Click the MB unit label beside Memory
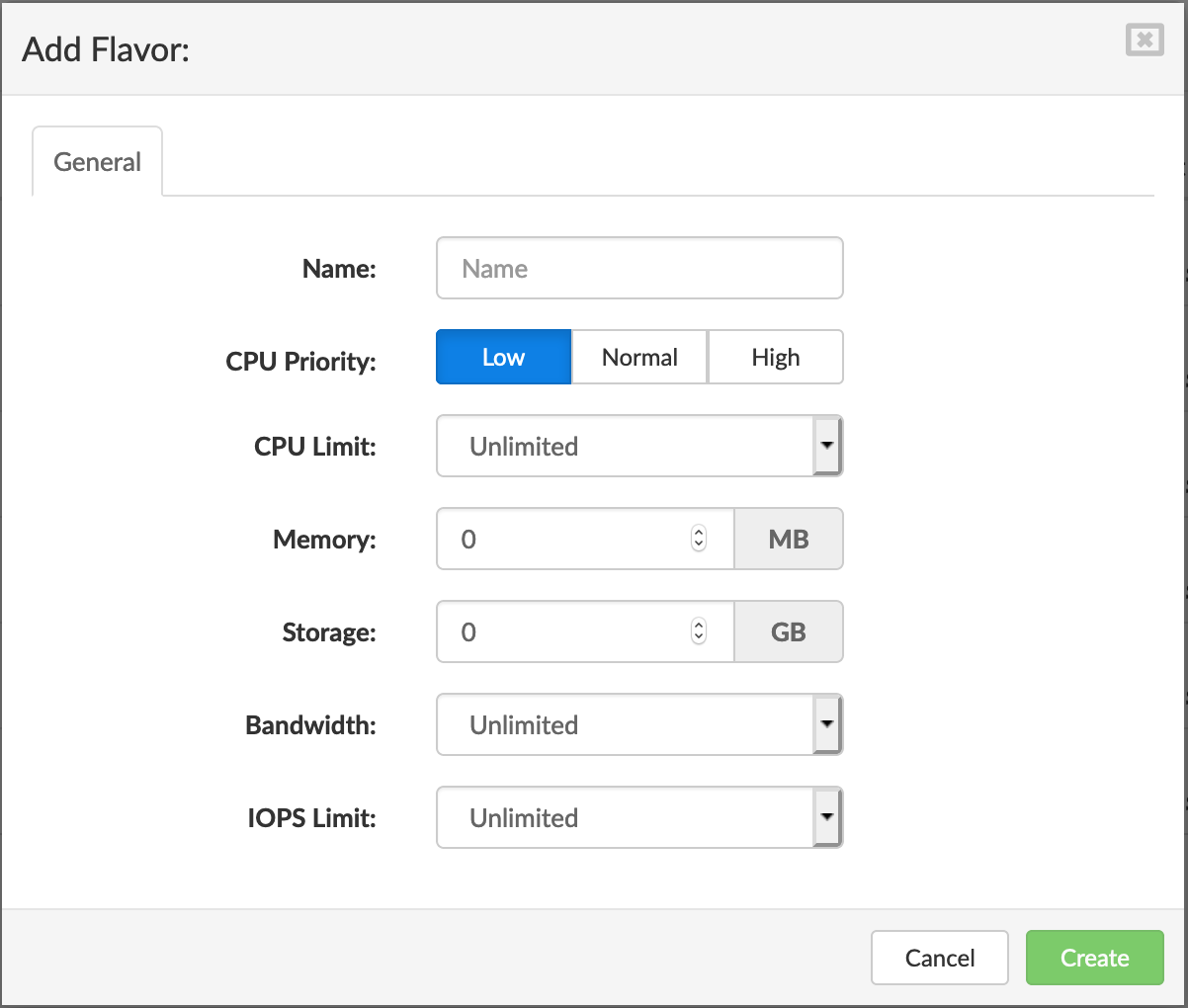1188x1008 pixels. pyautogui.click(x=788, y=539)
